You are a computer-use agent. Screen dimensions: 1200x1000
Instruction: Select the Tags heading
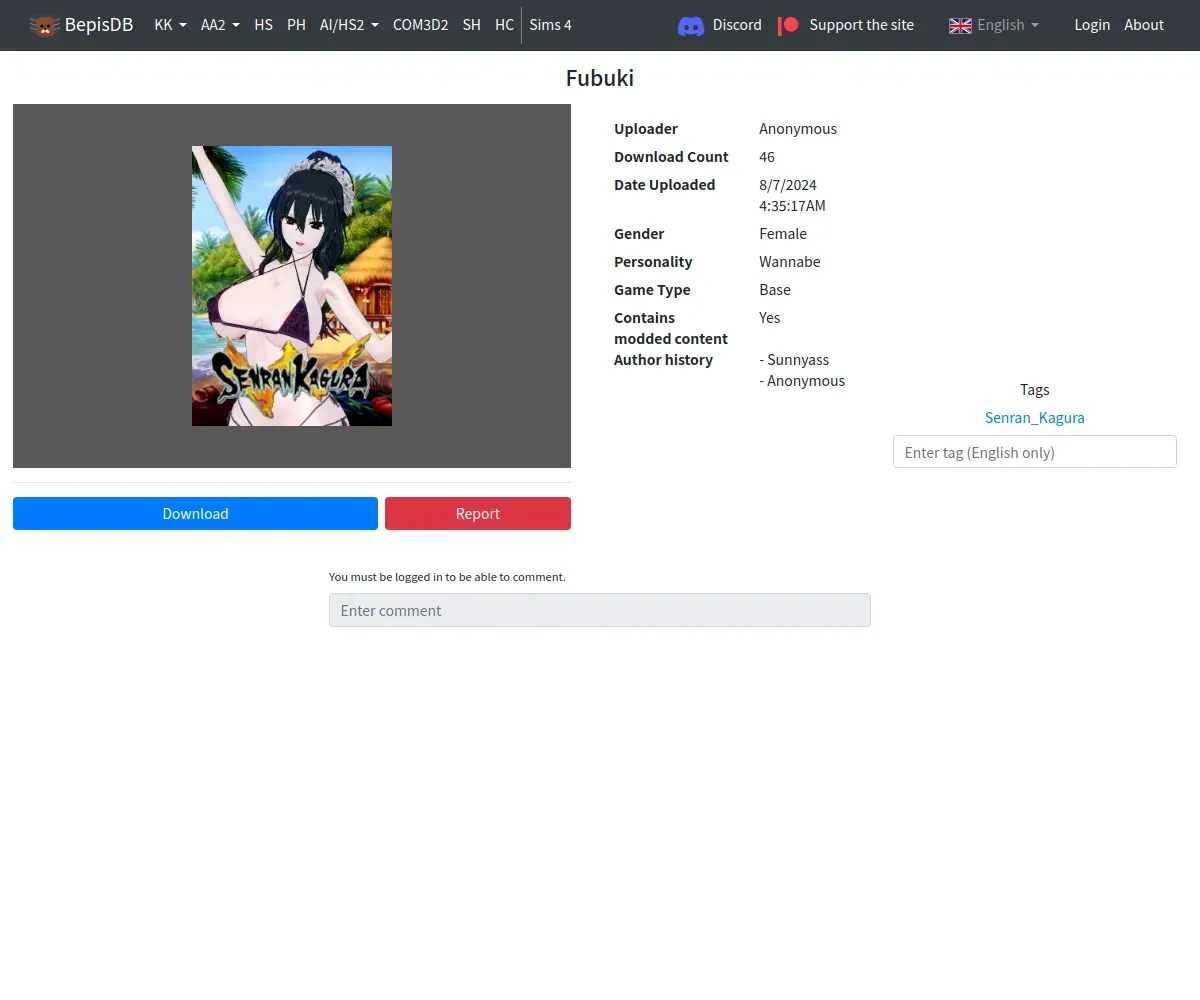(1034, 390)
